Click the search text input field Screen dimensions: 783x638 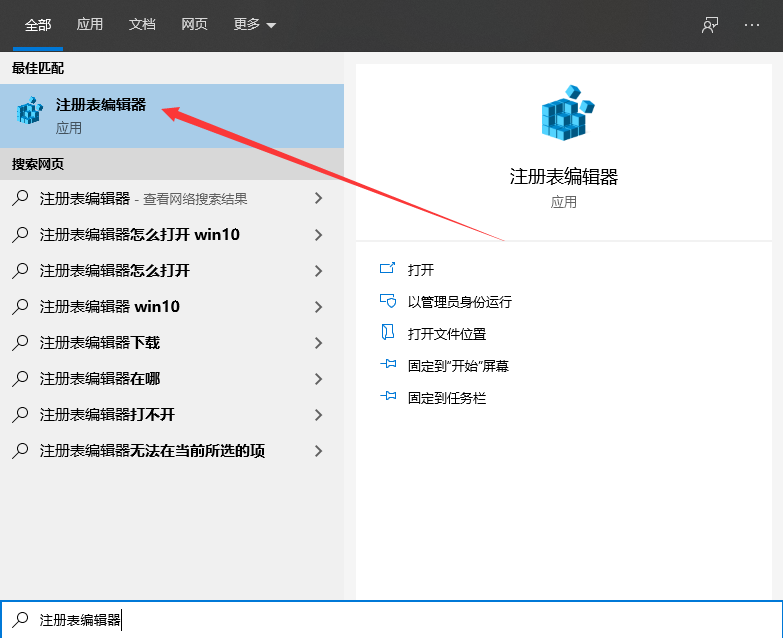click(x=400, y=620)
